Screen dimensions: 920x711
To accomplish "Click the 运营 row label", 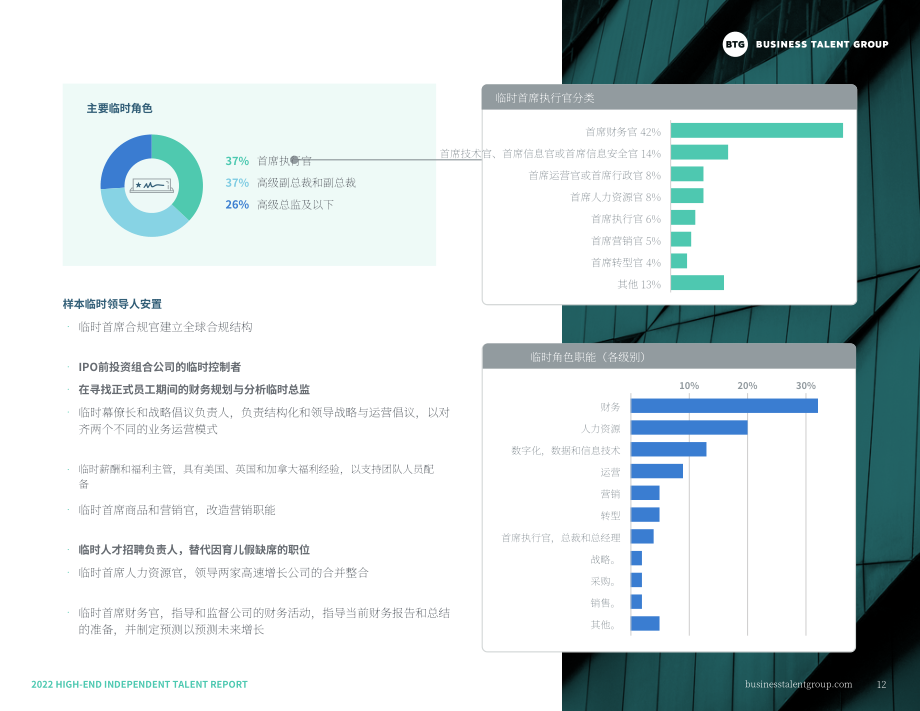I will click(x=610, y=472).
